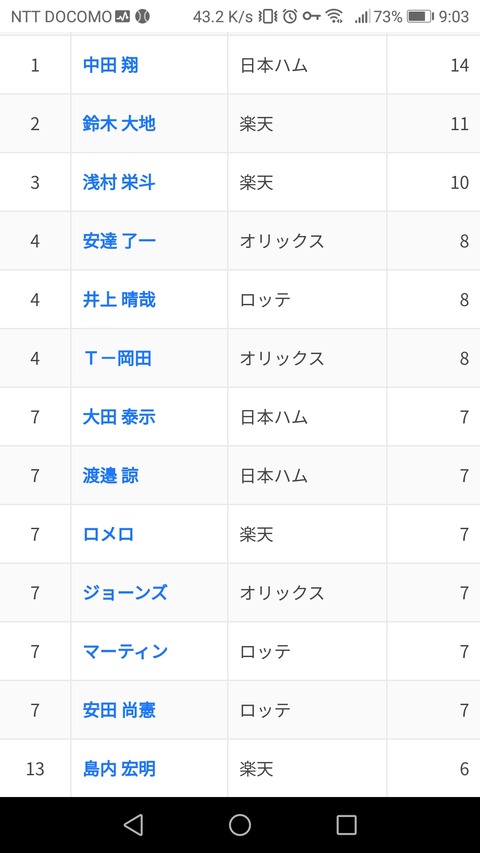The height and width of the screenshot is (853, 480).
Task: Tap the Wi-Fi icon in status bar
Action: point(334,17)
